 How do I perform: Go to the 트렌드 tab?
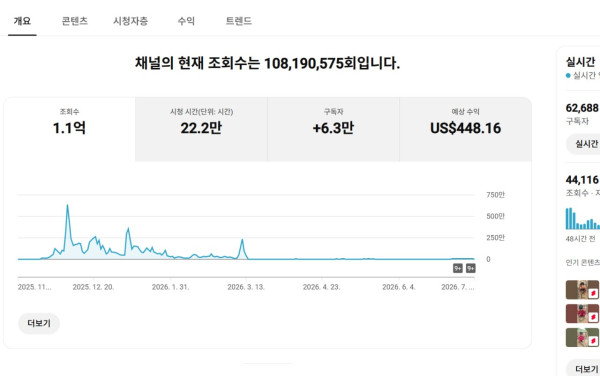coord(239,21)
